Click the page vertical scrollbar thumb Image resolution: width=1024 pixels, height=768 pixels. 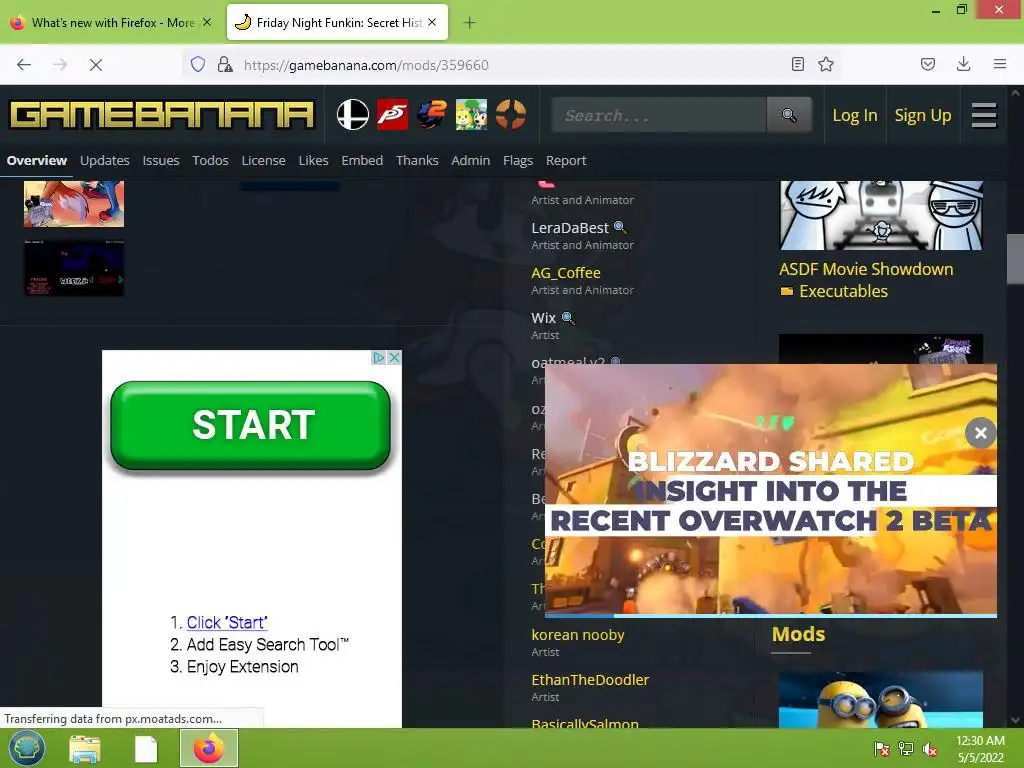coord(1015,259)
